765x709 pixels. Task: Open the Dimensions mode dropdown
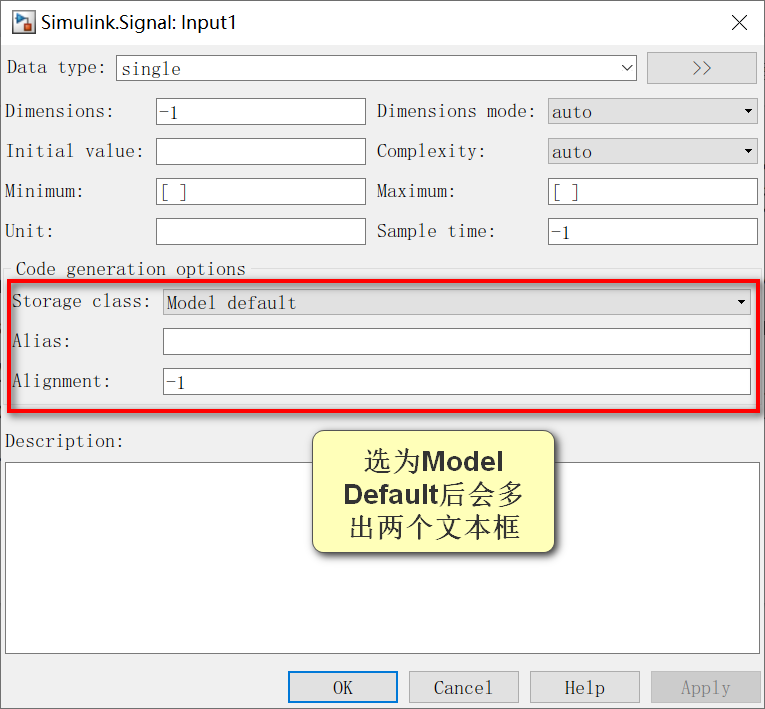pyautogui.click(x=652, y=111)
